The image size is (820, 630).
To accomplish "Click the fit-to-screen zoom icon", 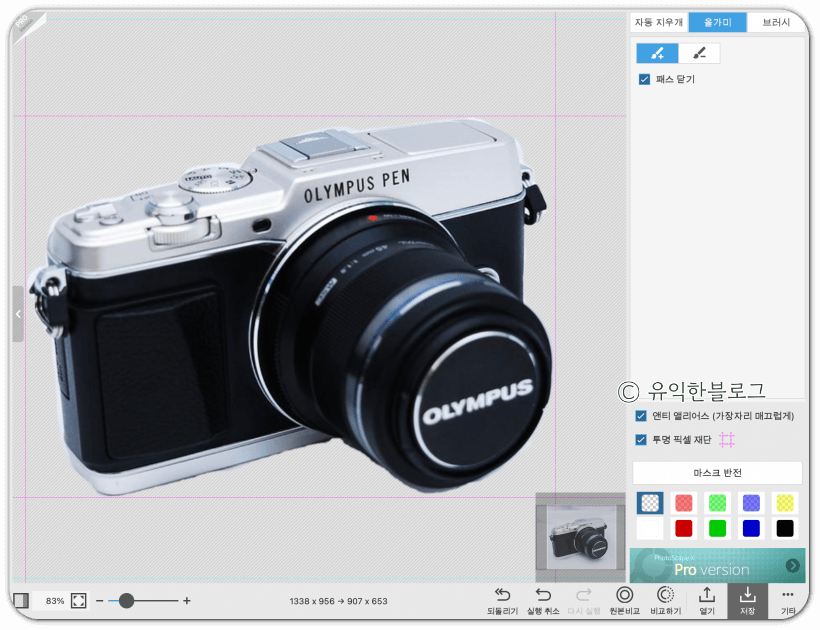I will pos(78,601).
